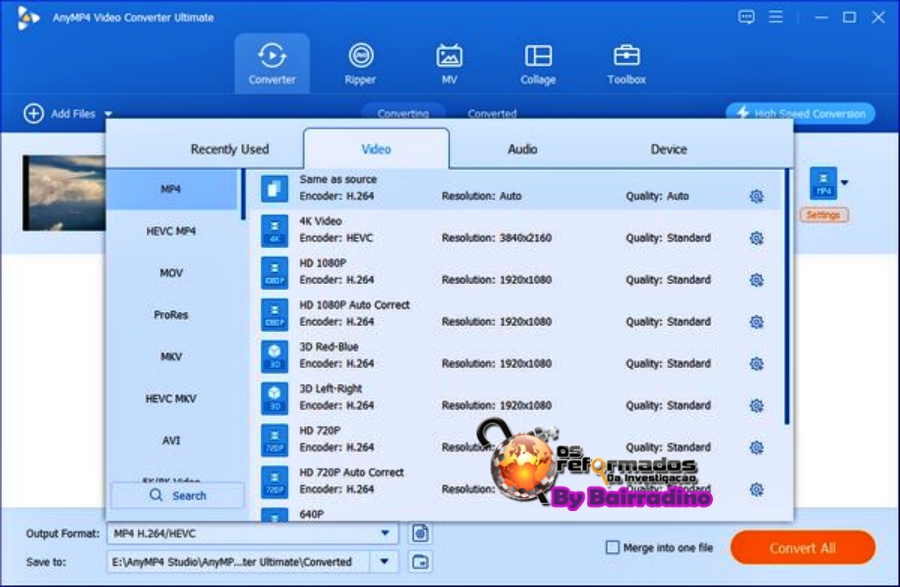900x587 pixels.
Task: Switch to the Audio tab
Action: [x=522, y=149]
